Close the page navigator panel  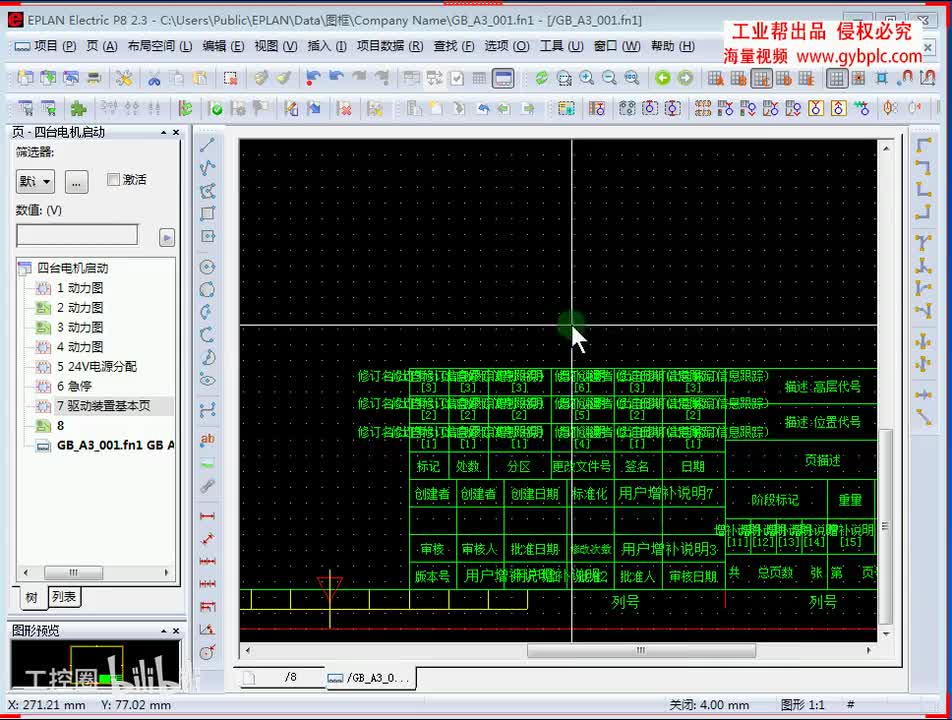point(176,132)
